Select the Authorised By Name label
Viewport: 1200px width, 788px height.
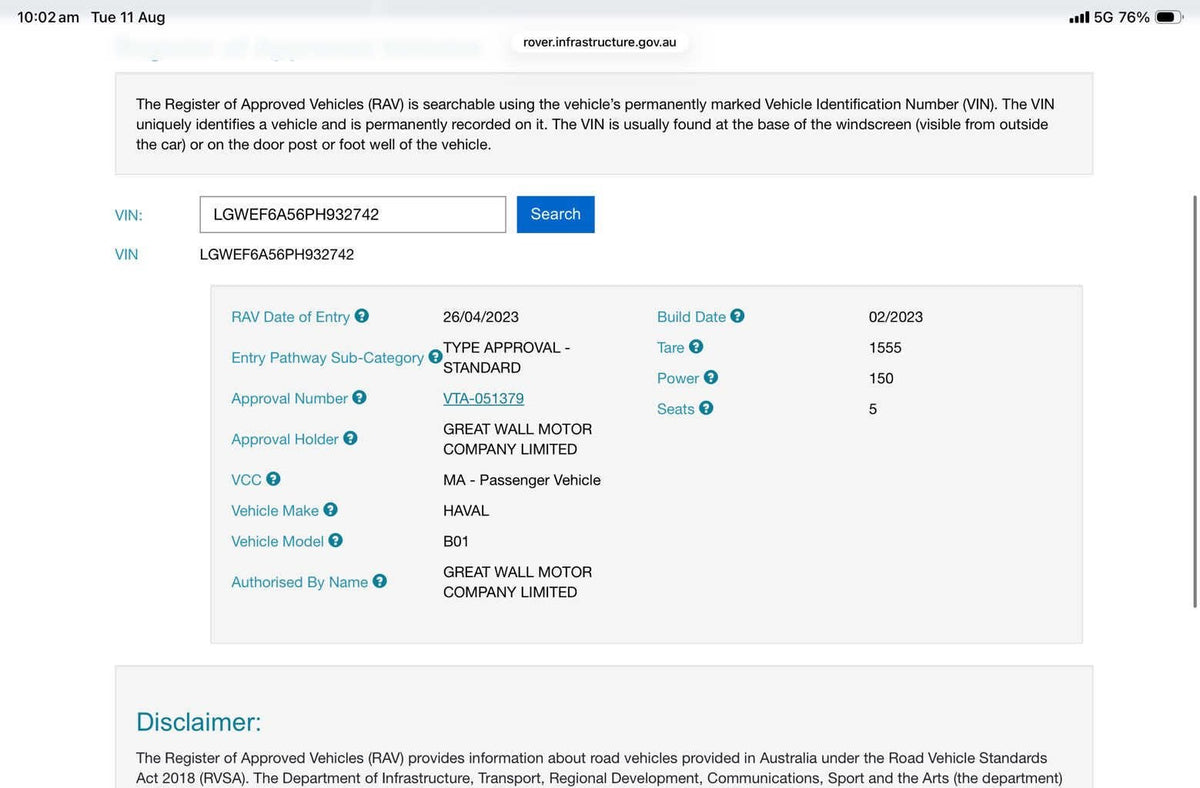(299, 582)
